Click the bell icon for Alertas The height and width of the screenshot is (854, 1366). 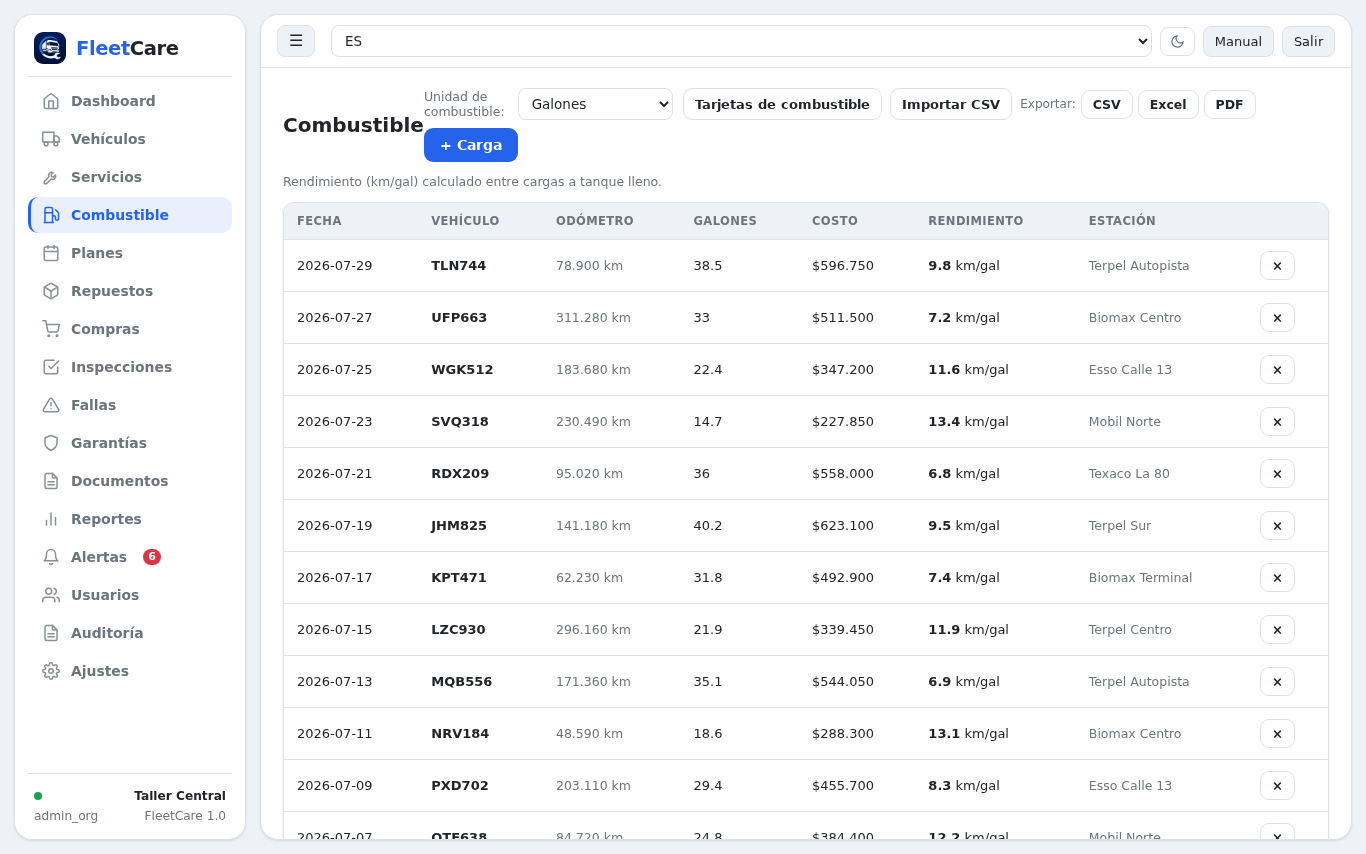(x=51, y=557)
